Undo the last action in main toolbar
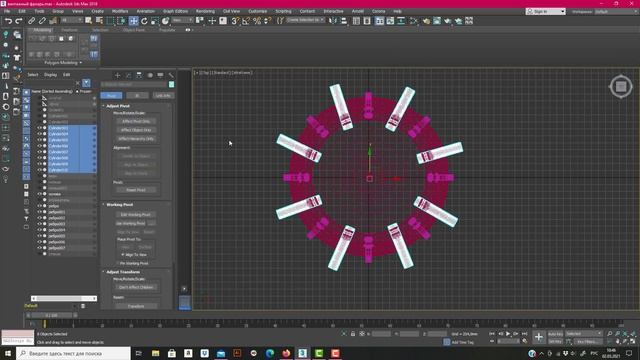This screenshot has width=640, height=360. pyautogui.click(x=8, y=21)
